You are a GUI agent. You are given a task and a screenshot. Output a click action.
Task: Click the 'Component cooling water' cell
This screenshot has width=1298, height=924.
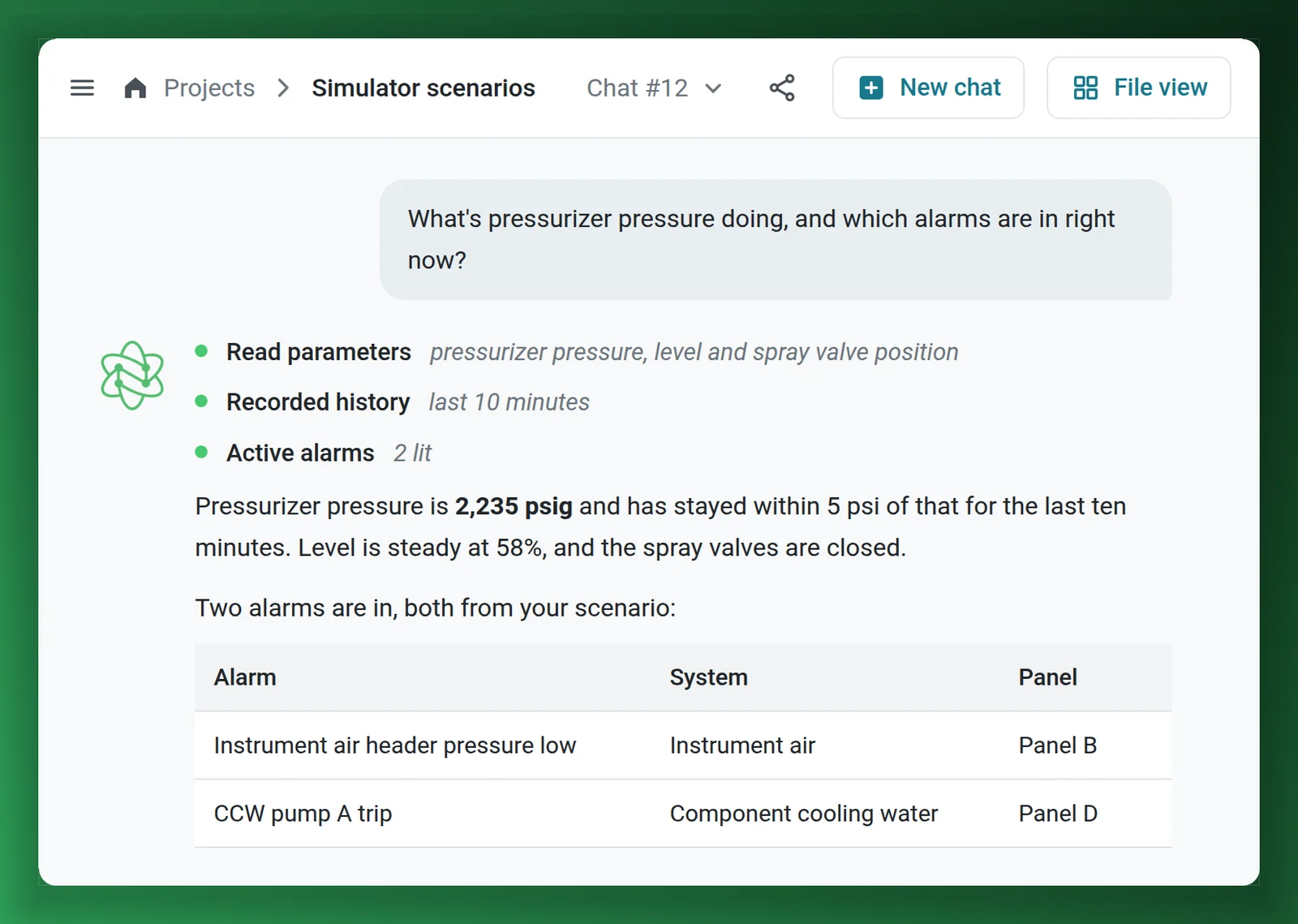(804, 814)
